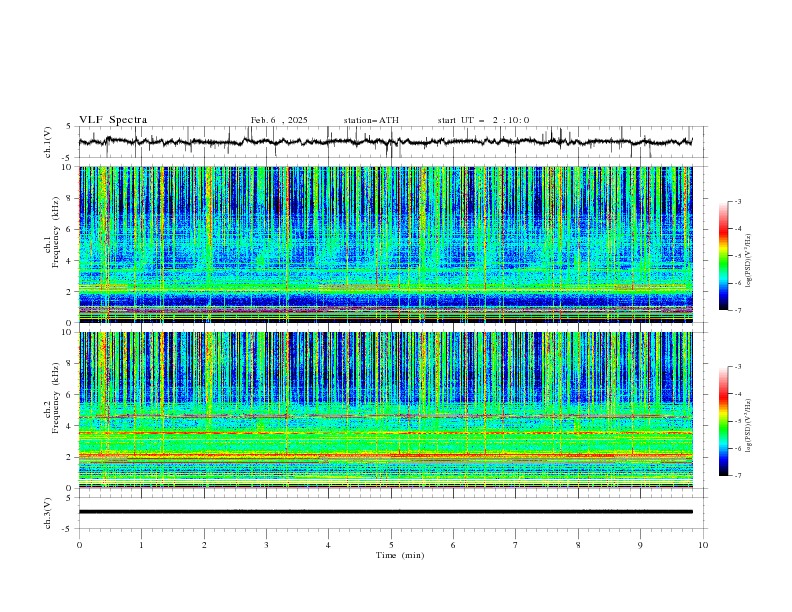
Task: Click the "-3" value on ch.2 color bar
Action: pos(737,367)
